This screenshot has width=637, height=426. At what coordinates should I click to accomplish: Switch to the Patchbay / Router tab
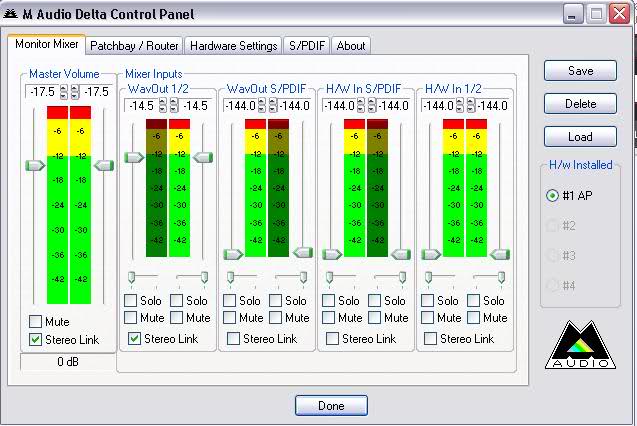point(134,45)
